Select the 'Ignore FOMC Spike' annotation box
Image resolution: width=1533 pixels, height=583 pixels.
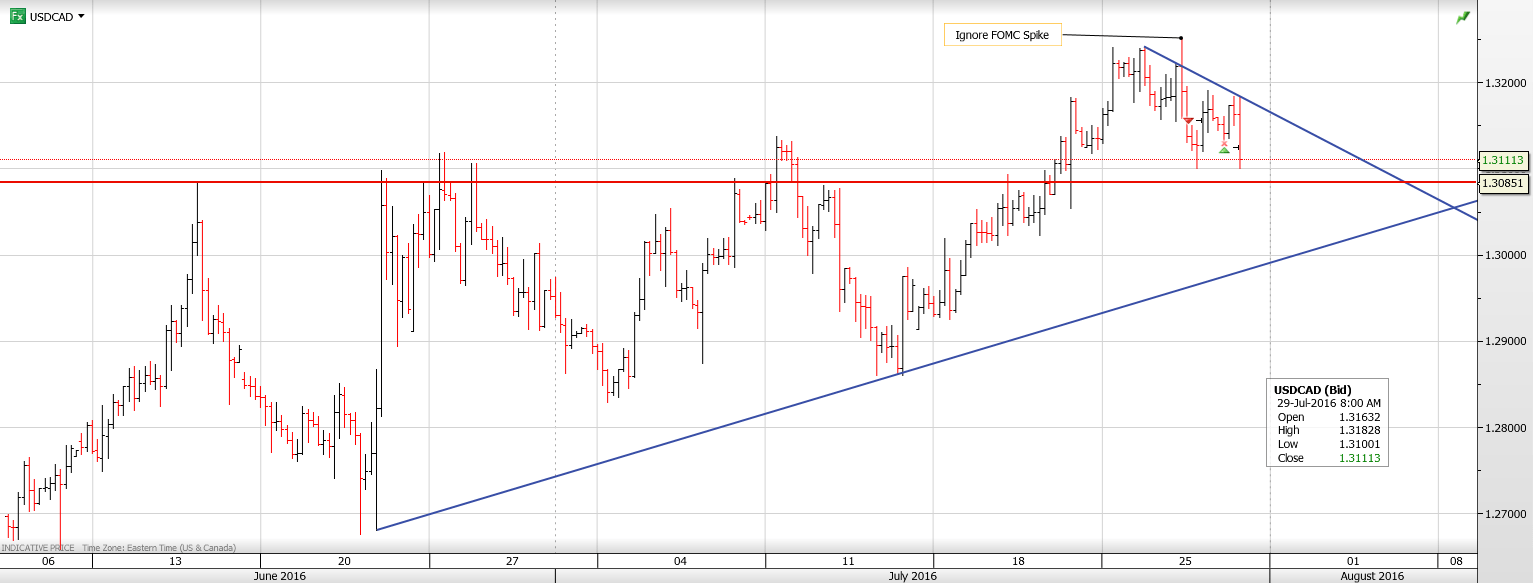(x=1003, y=34)
